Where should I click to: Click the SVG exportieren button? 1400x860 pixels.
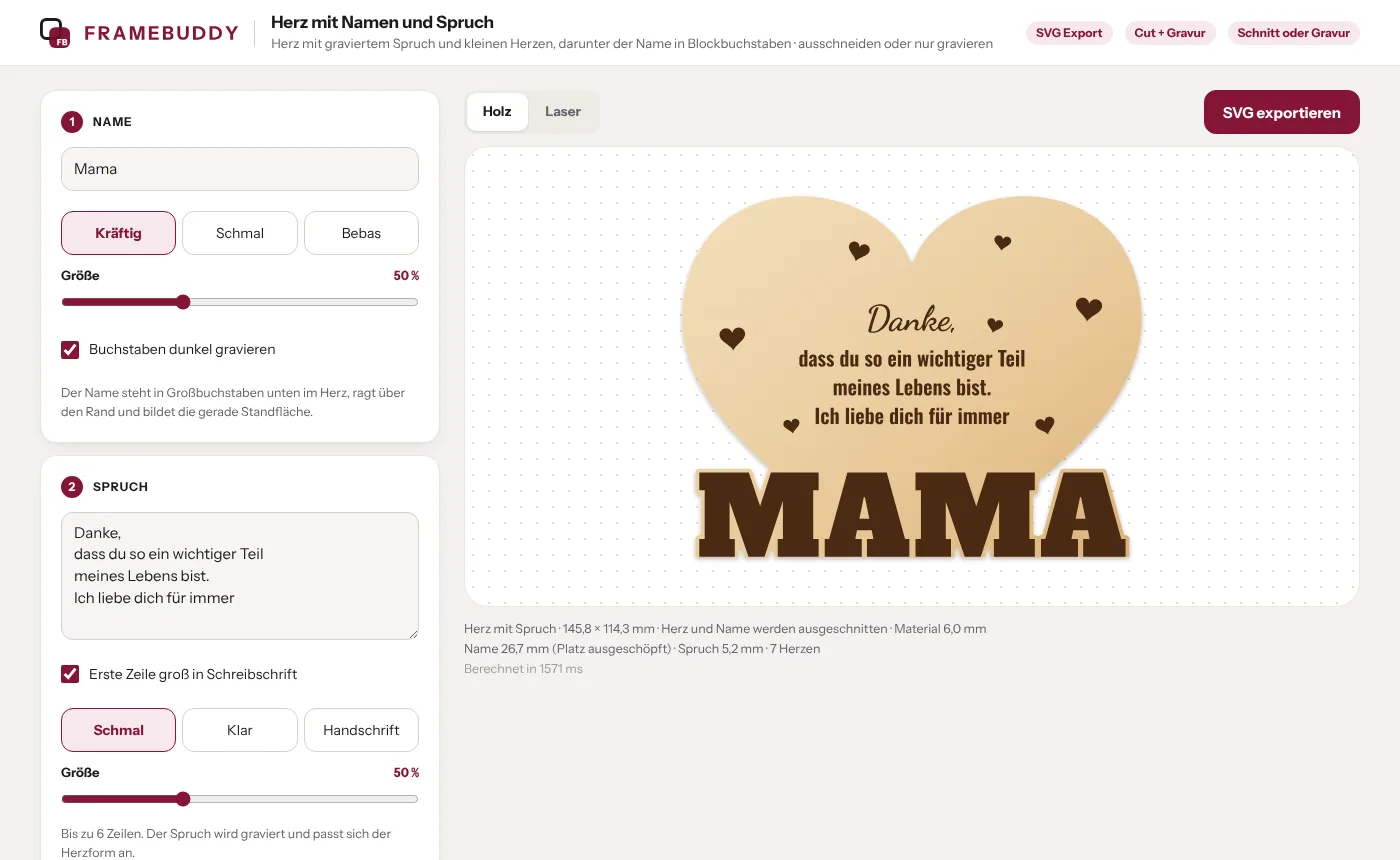click(1282, 112)
